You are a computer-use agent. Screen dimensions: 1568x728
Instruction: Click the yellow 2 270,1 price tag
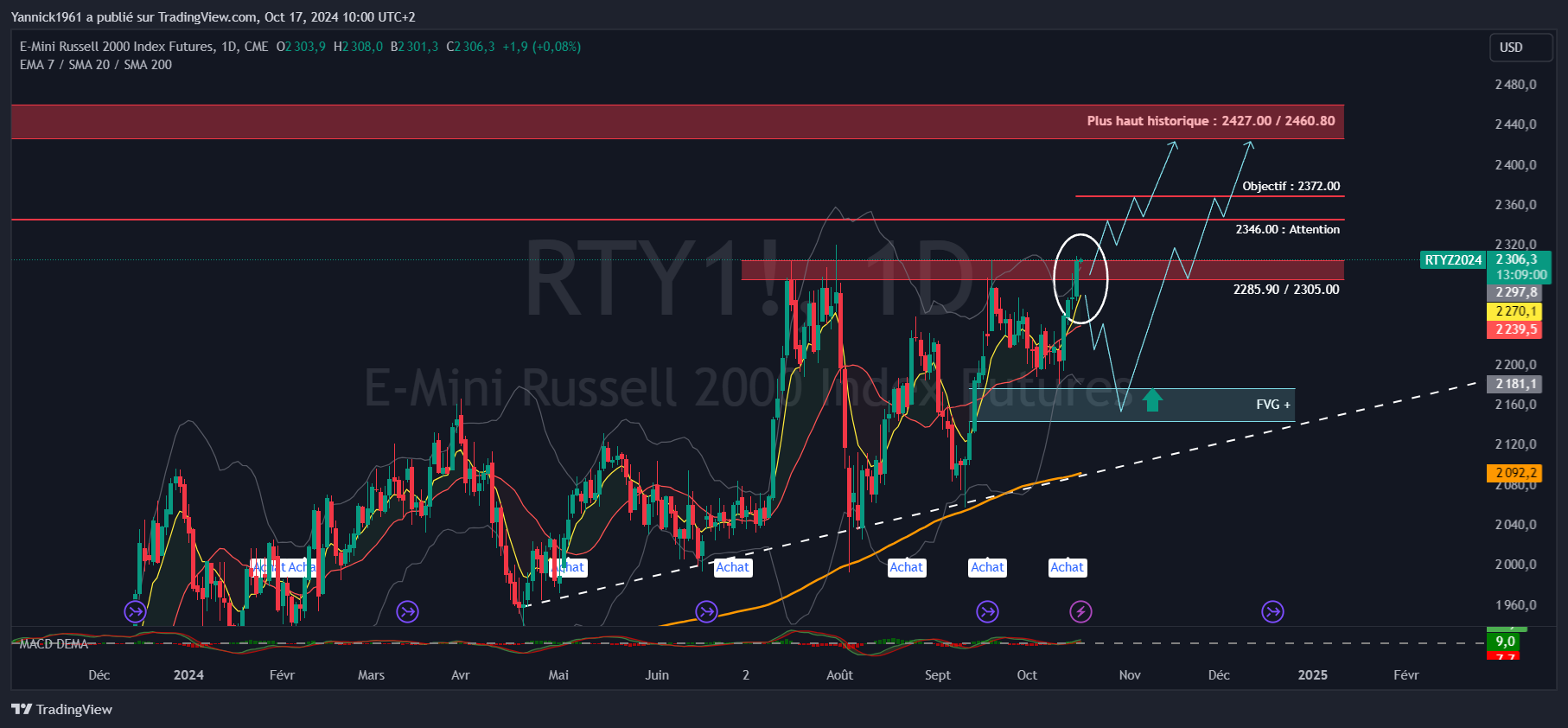[1516, 311]
